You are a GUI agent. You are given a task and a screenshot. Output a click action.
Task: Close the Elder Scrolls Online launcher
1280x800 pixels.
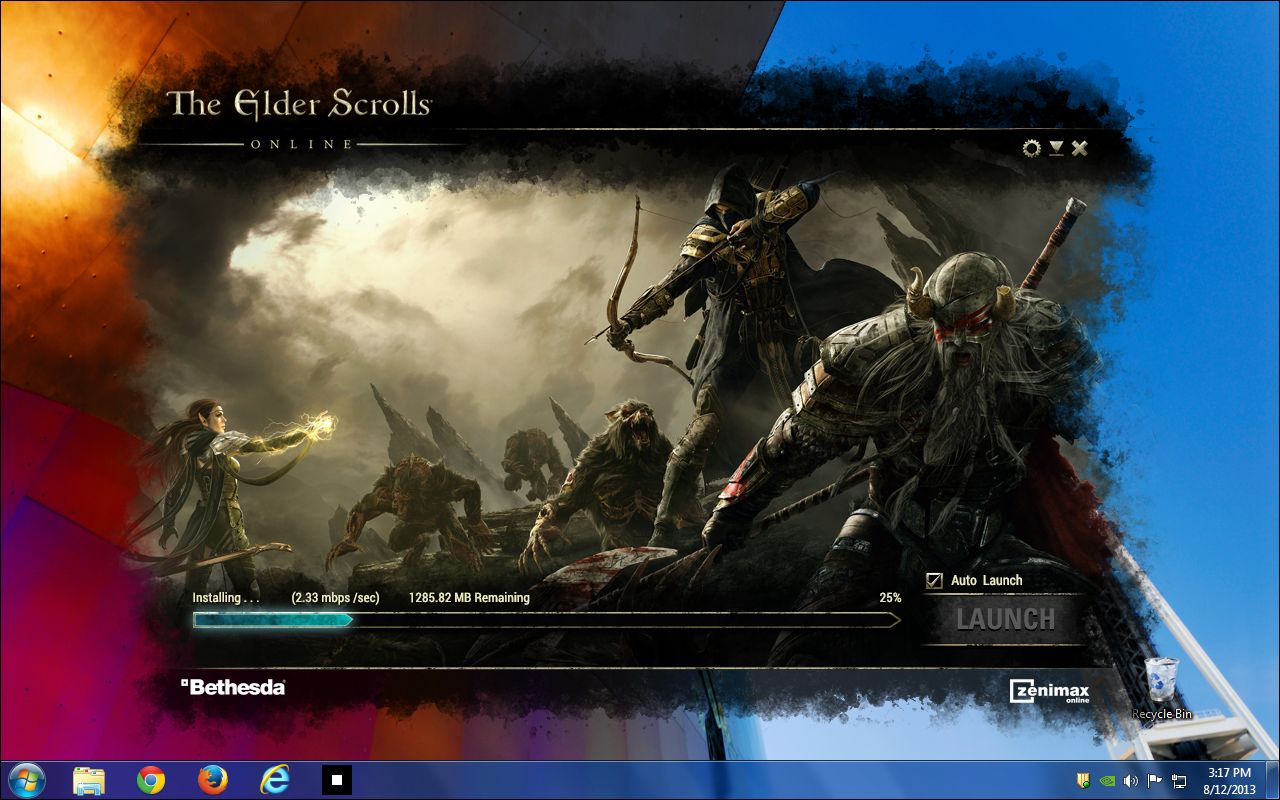click(1080, 148)
